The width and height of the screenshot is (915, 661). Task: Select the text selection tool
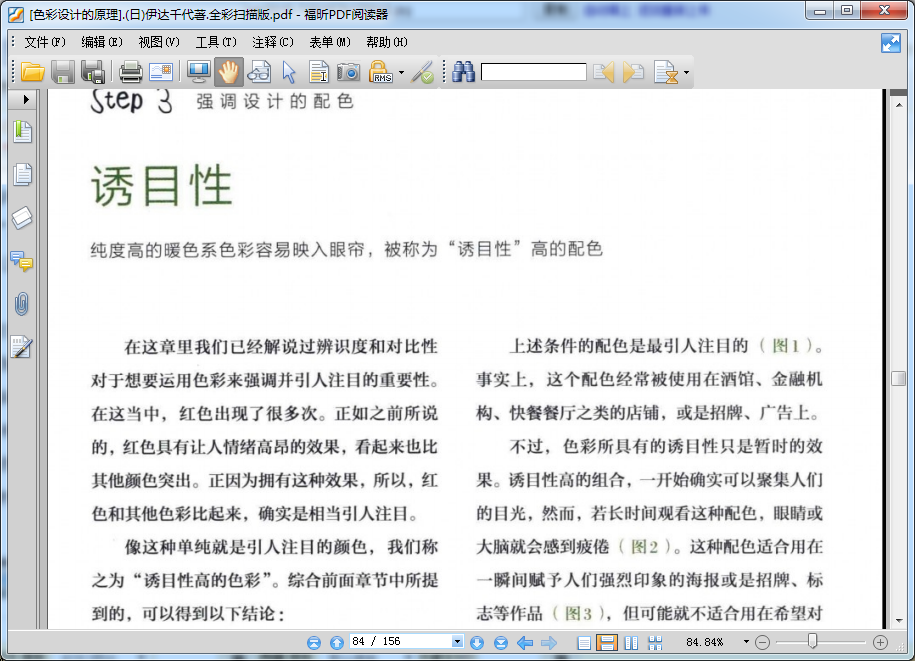click(319, 72)
